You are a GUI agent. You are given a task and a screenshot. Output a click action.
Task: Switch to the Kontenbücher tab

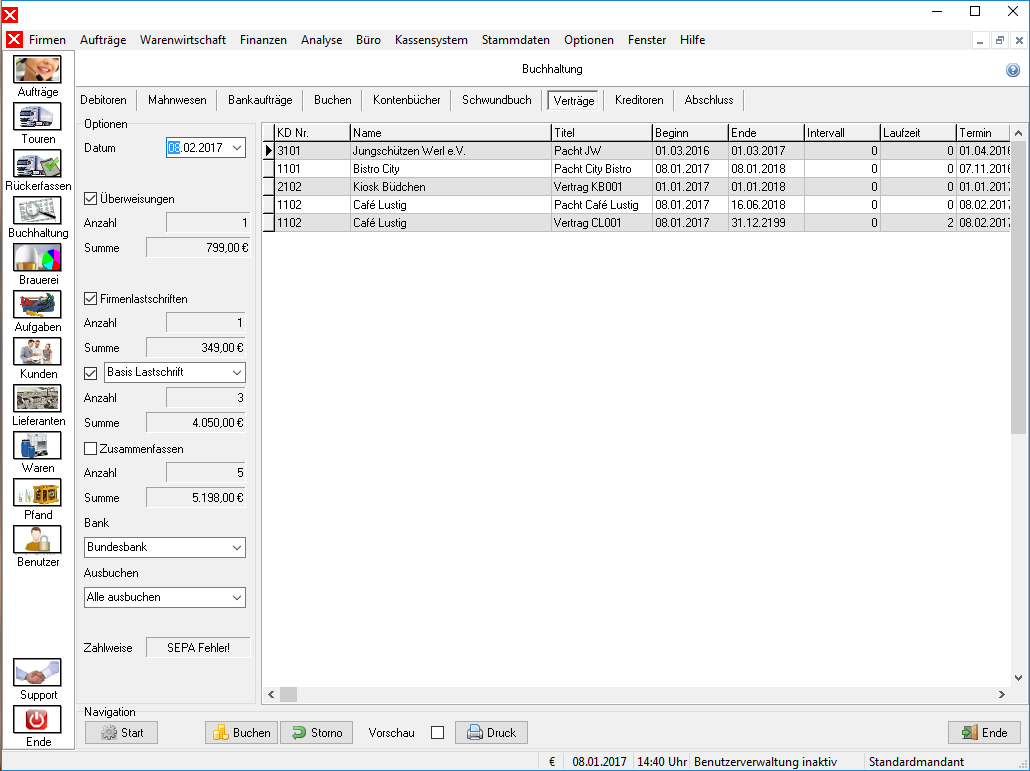(x=407, y=100)
